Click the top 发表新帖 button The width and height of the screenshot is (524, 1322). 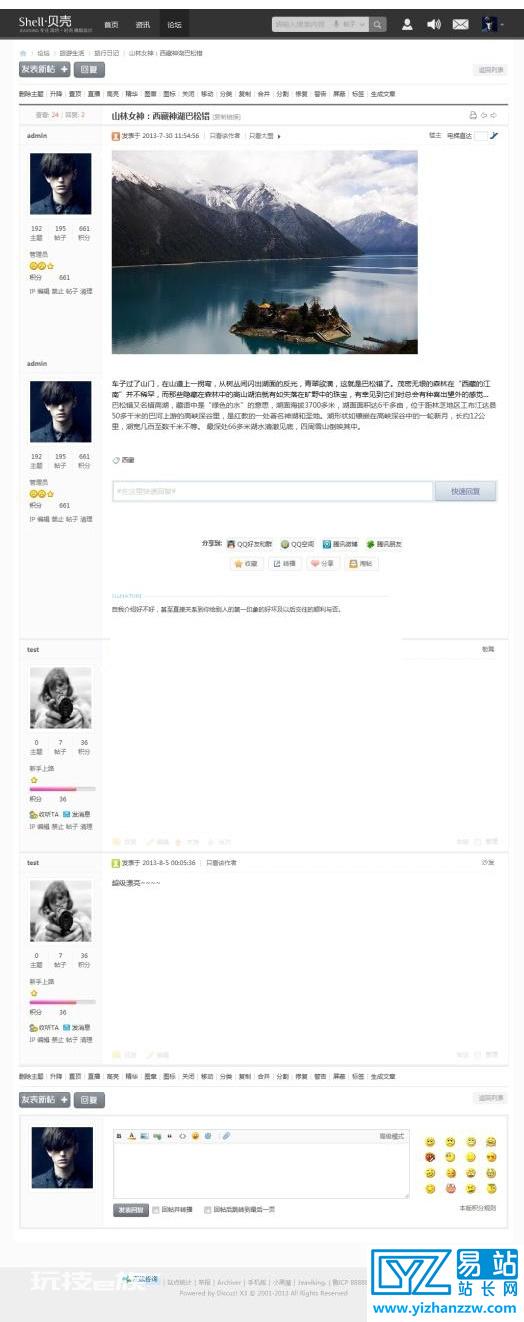(45, 70)
